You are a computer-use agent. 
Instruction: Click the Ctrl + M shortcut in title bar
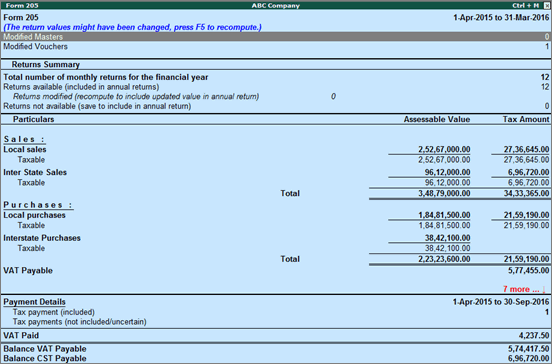[x=525, y=5]
